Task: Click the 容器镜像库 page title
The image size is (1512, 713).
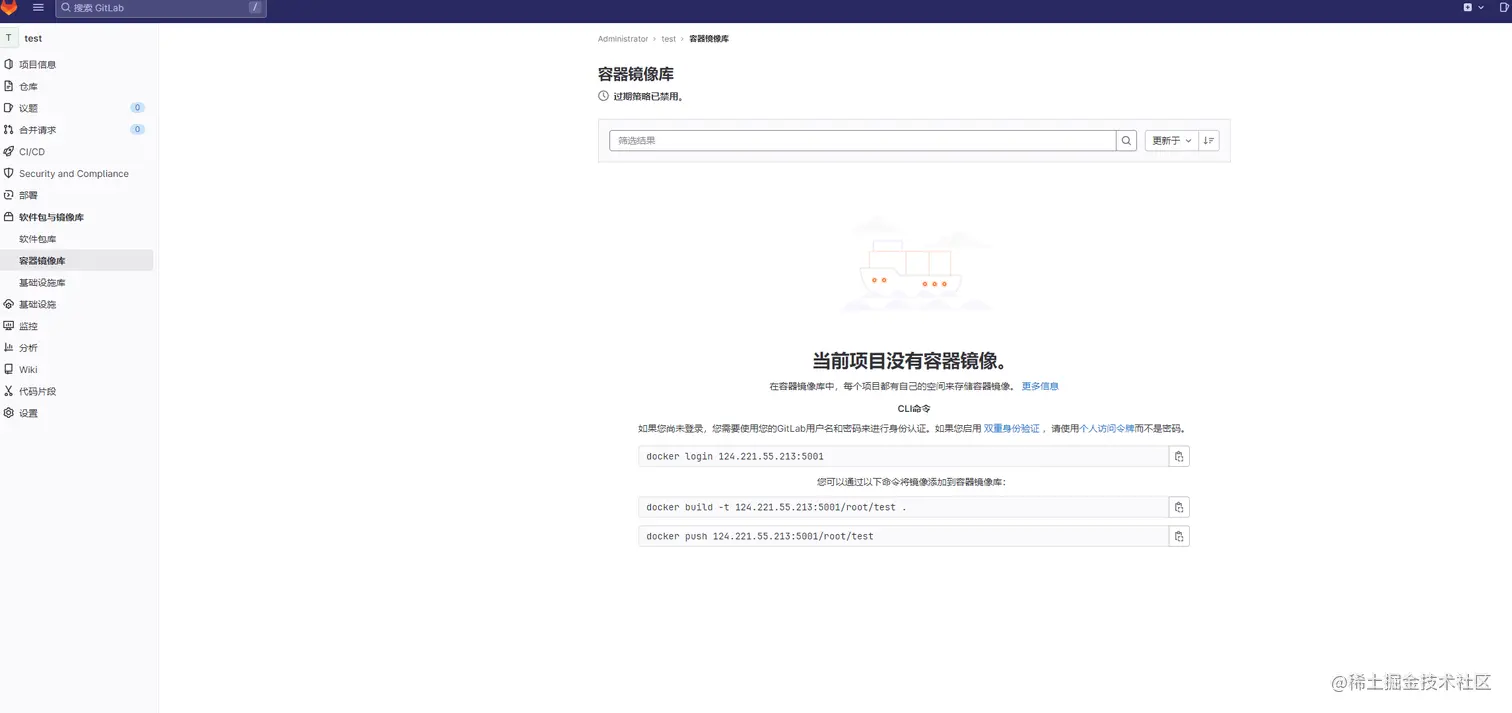Action: tap(636, 74)
